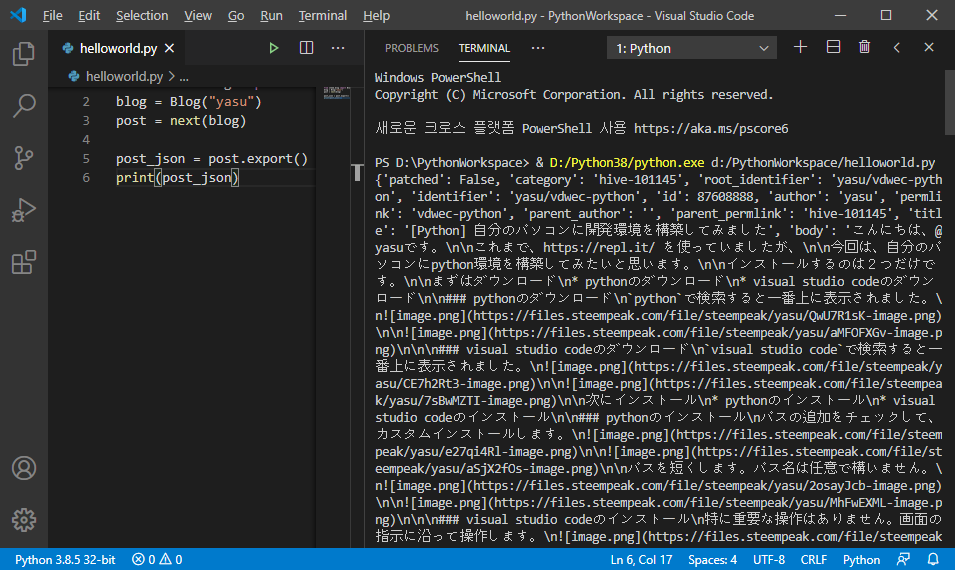Screen dimensions: 955x570
Task: Click helloworld.py in the breadcrumb
Action: [x=124, y=77]
